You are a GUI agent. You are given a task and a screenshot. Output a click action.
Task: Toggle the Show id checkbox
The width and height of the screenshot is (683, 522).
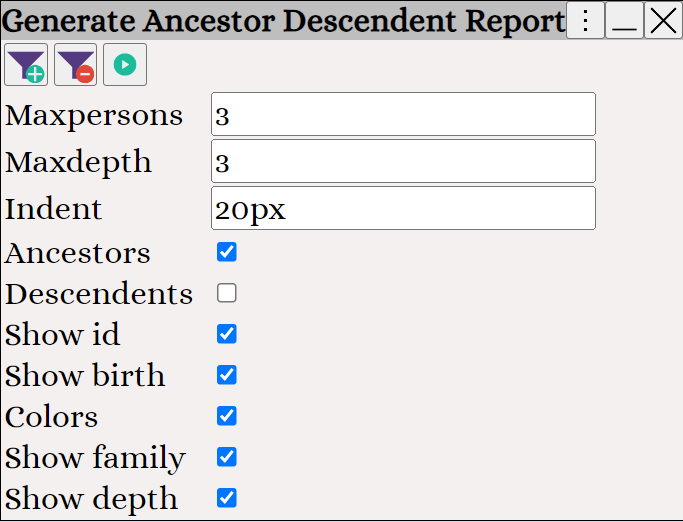[227, 334]
